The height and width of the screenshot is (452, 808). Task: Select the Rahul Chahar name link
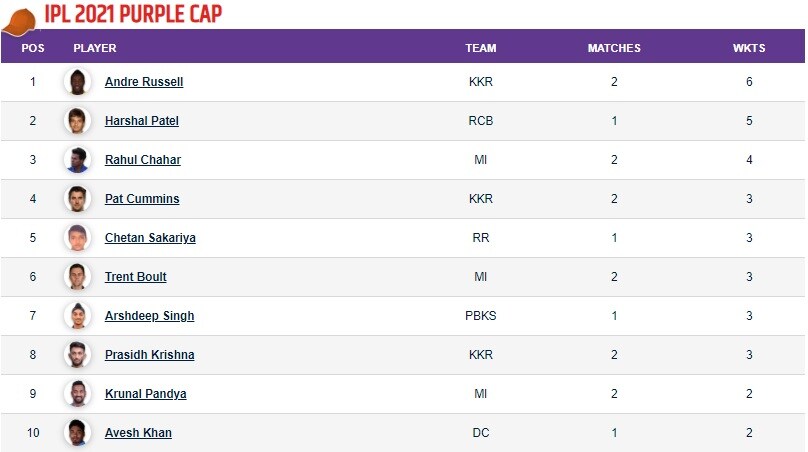click(143, 160)
